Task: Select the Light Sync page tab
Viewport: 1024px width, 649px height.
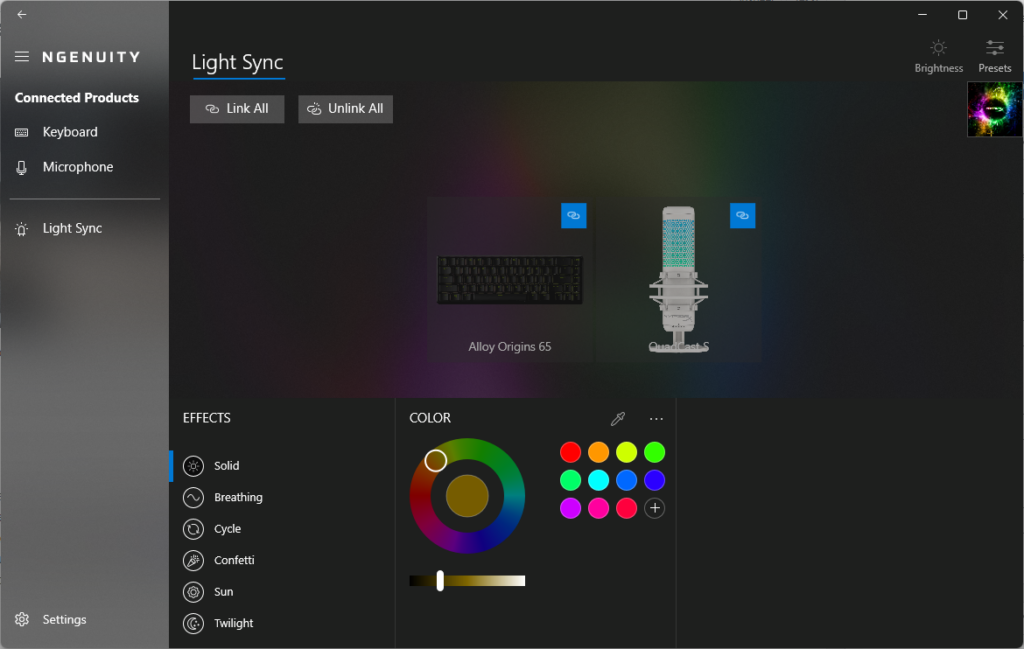Action: (x=238, y=63)
